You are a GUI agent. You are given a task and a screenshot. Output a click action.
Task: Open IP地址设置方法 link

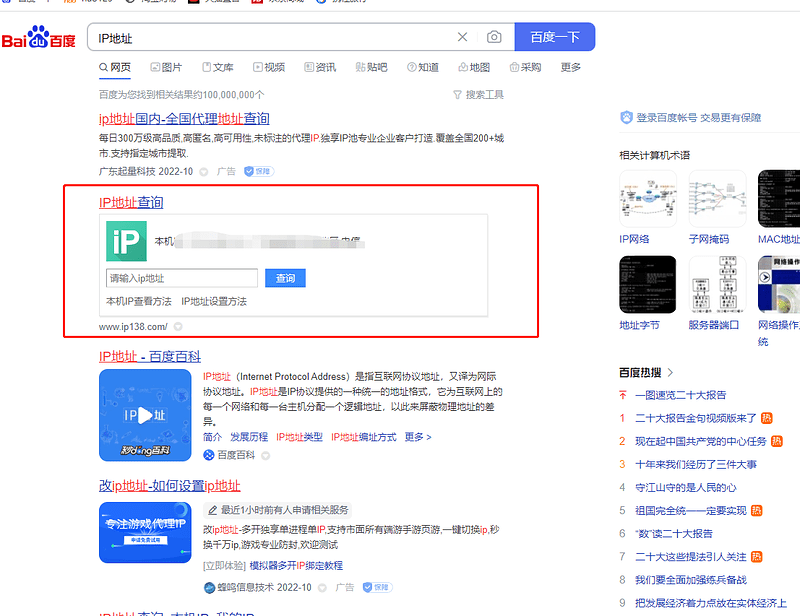point(214,302)
